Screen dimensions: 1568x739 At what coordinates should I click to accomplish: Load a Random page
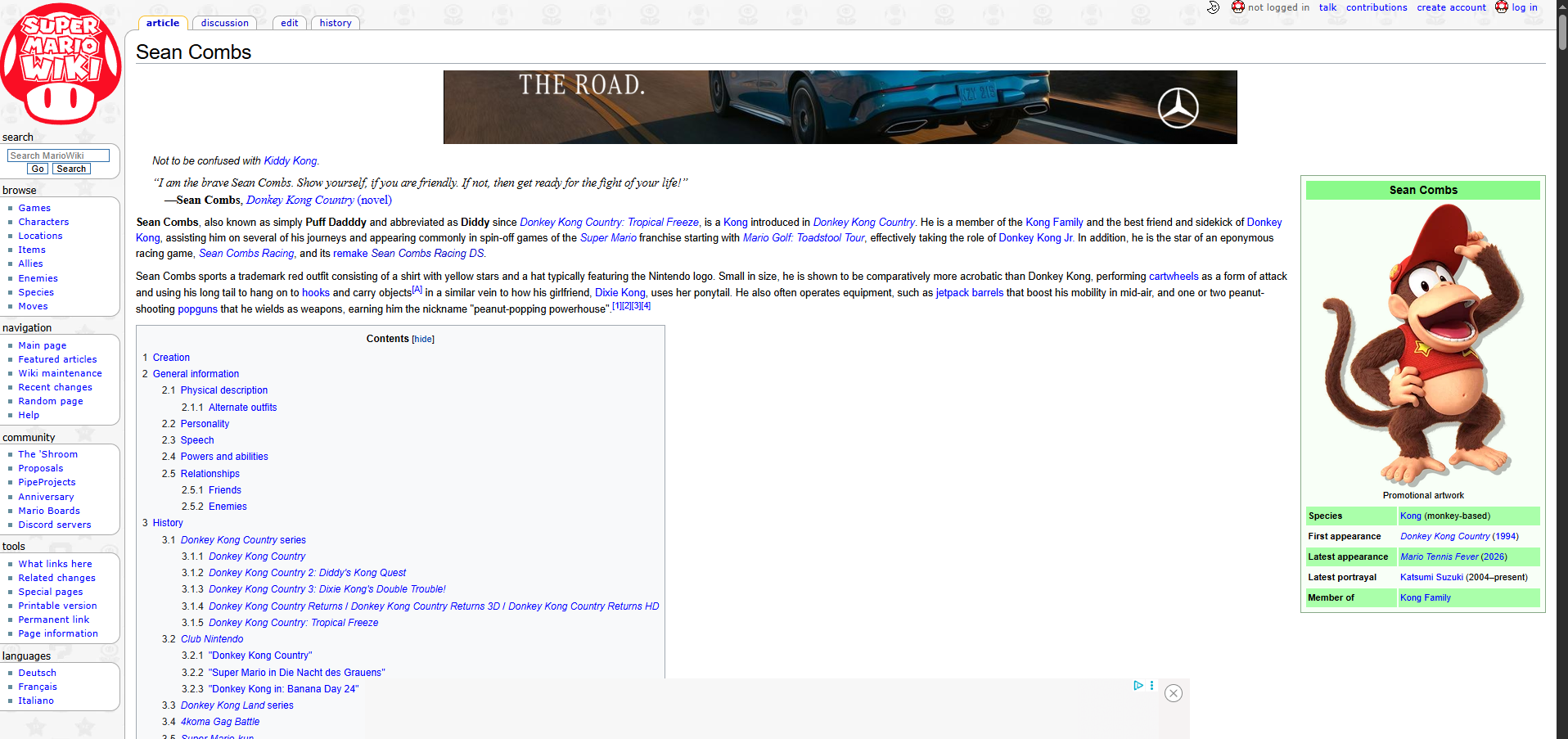tap(51, 401)
